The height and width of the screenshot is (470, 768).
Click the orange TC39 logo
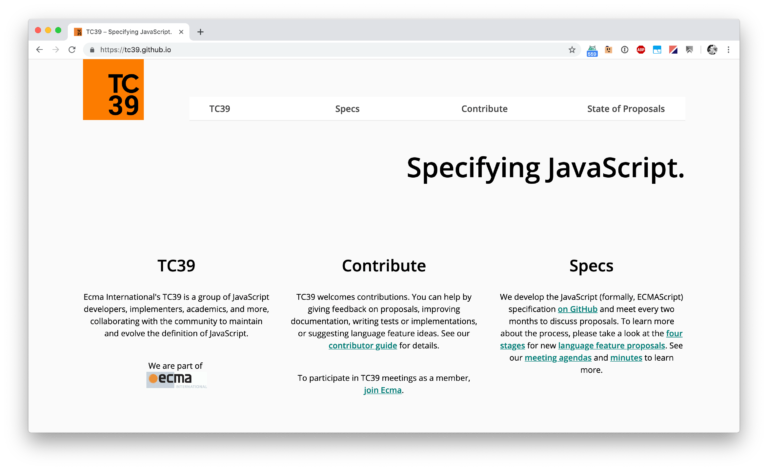(x=113, y=90)
